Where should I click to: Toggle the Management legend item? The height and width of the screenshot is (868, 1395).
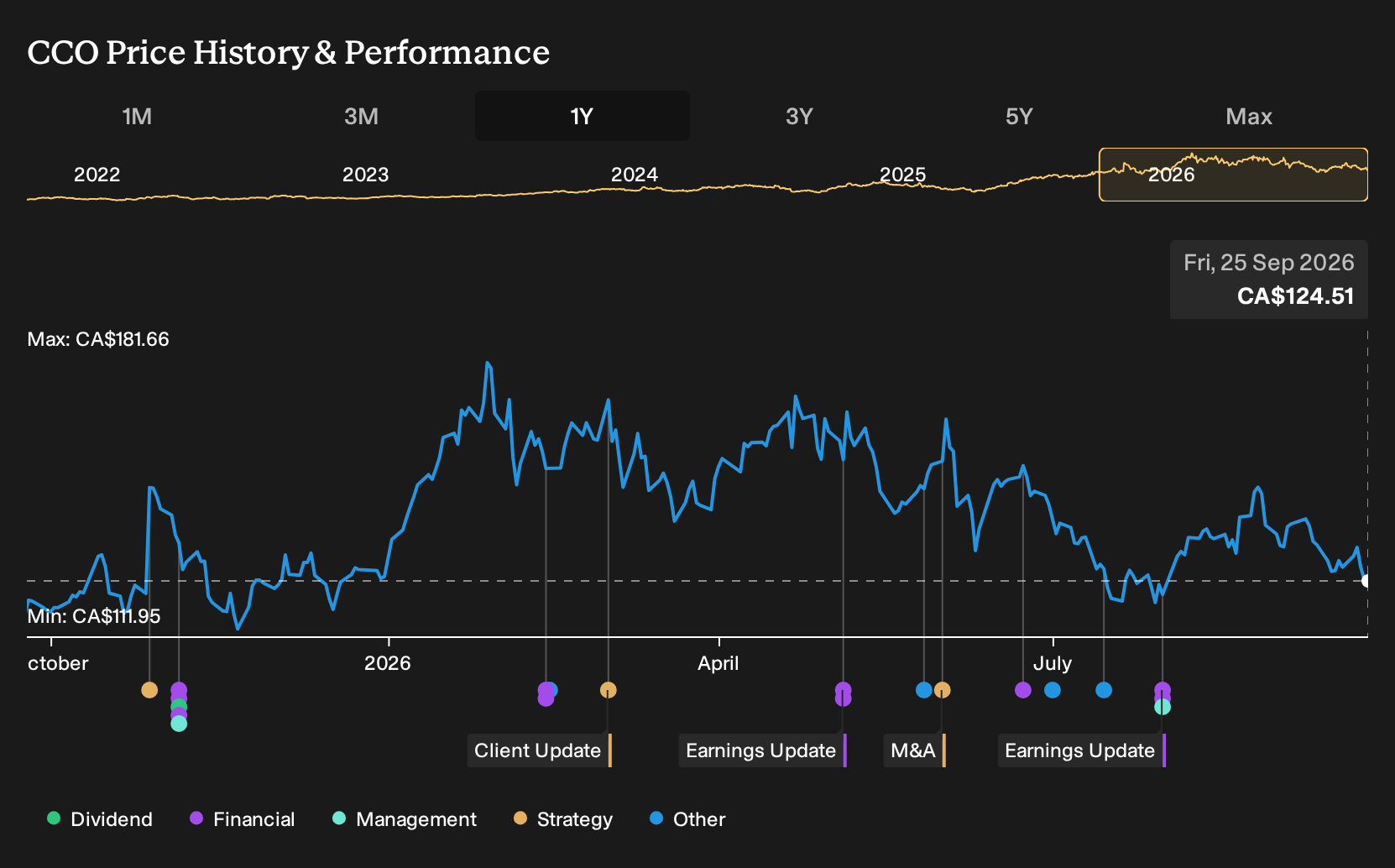[x=405, y=819]
